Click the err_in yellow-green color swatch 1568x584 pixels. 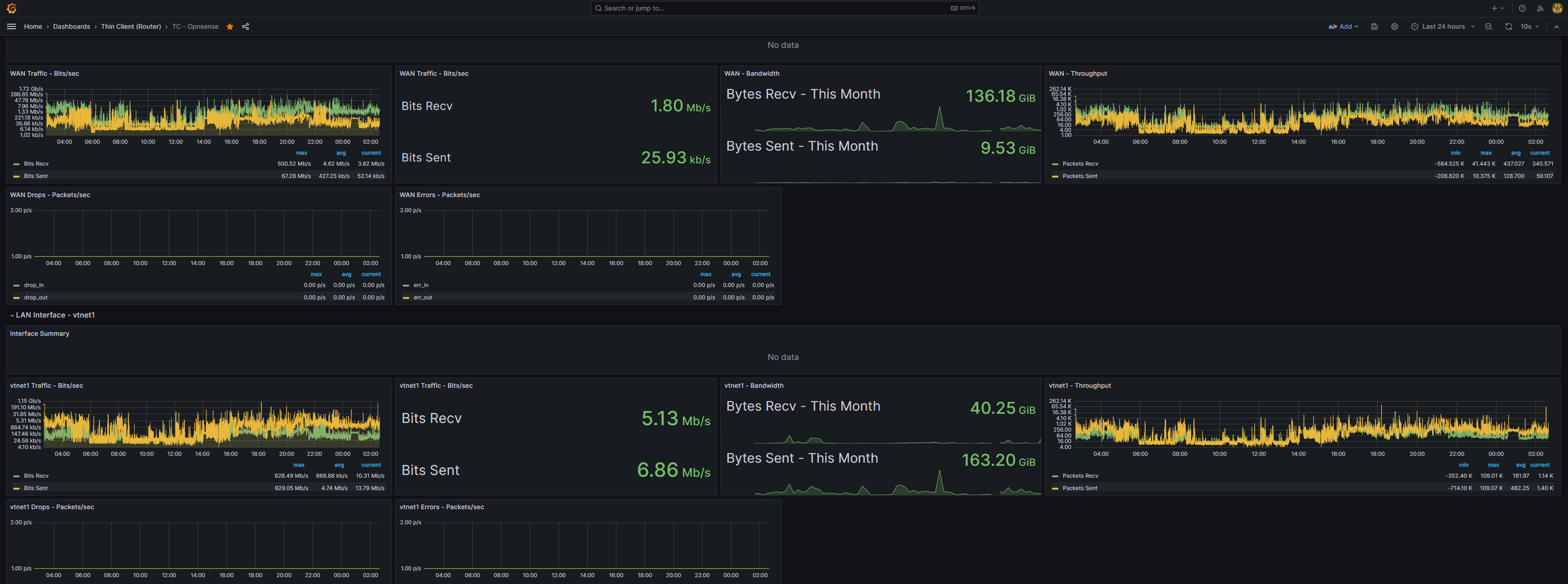pos(406,286)
